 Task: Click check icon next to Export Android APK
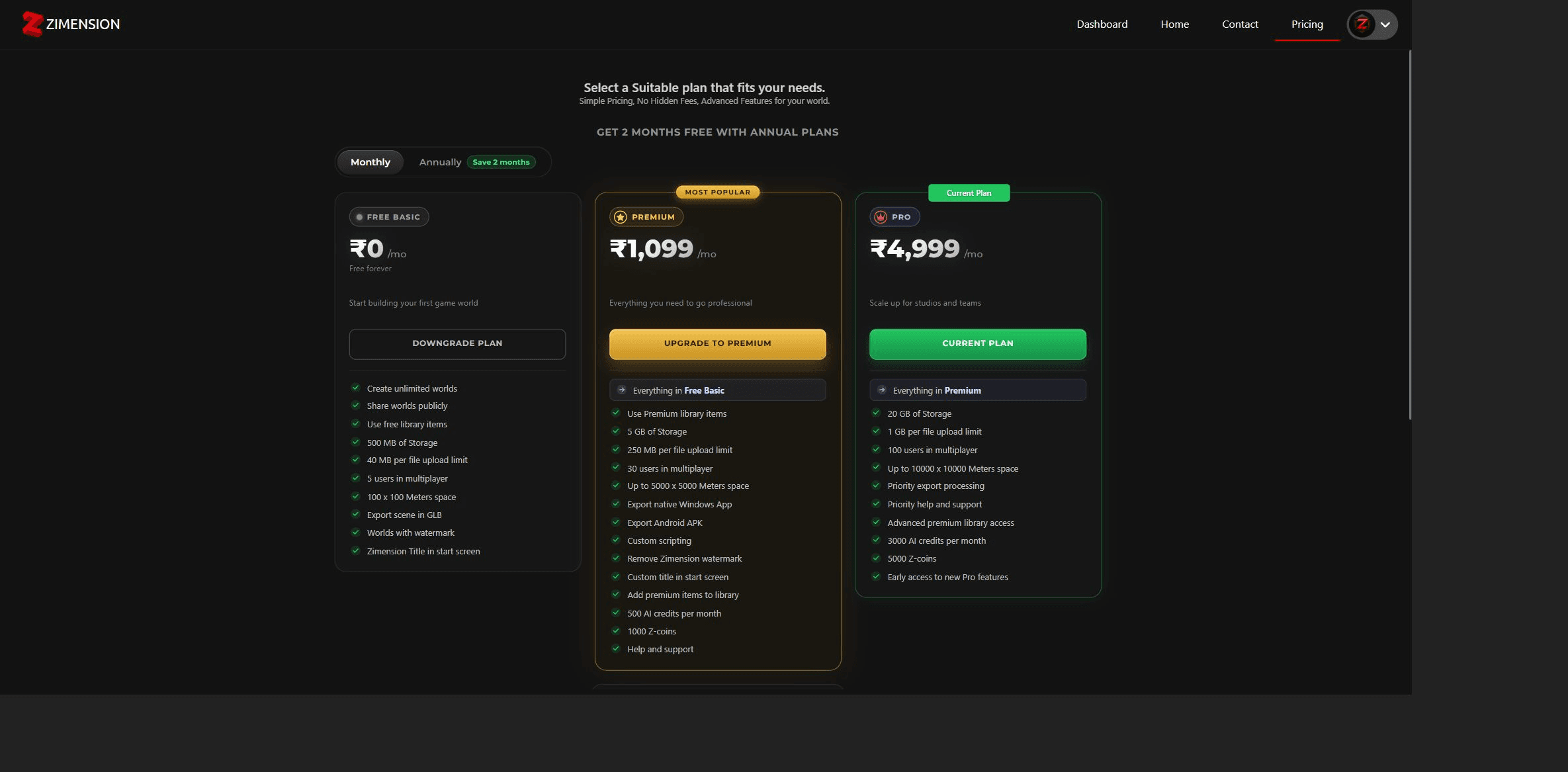pyautogui.click(x=615, y=522)
